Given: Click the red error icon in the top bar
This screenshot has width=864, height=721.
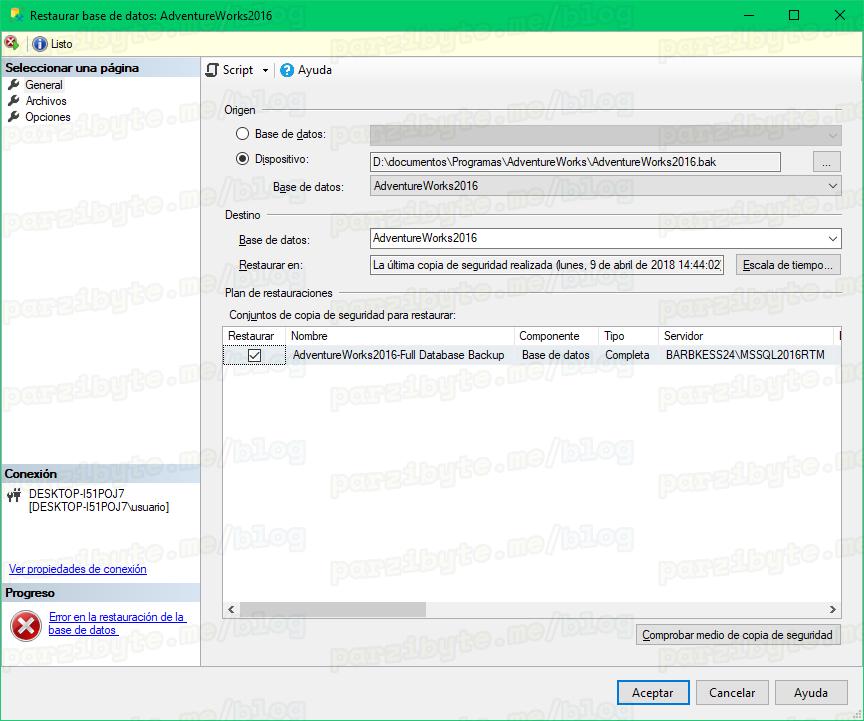Looking at the screenshot, I should click(x=11, y=43).
